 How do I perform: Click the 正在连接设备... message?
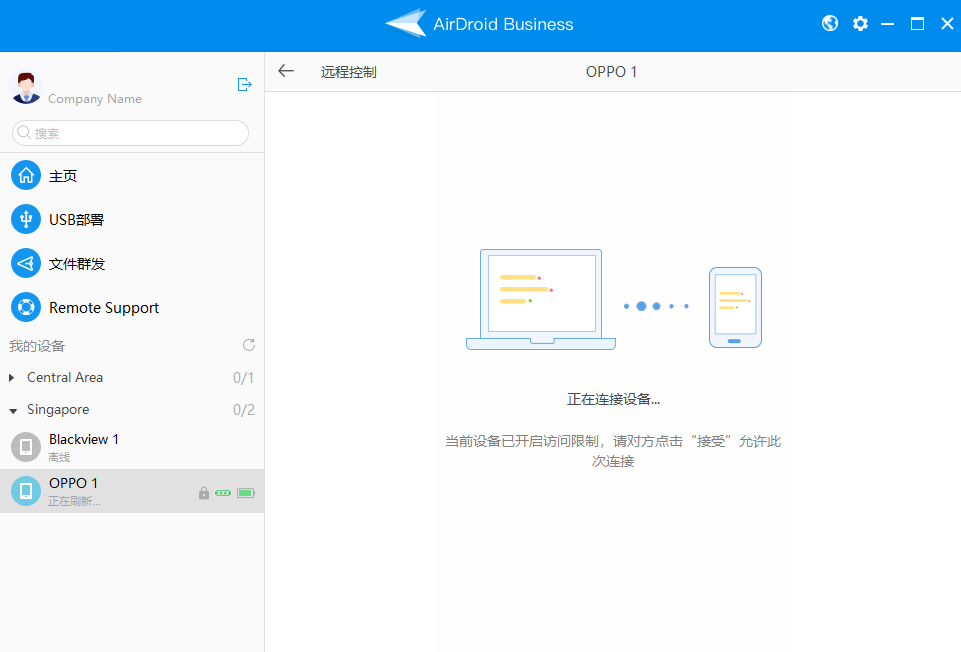point(613,400)
